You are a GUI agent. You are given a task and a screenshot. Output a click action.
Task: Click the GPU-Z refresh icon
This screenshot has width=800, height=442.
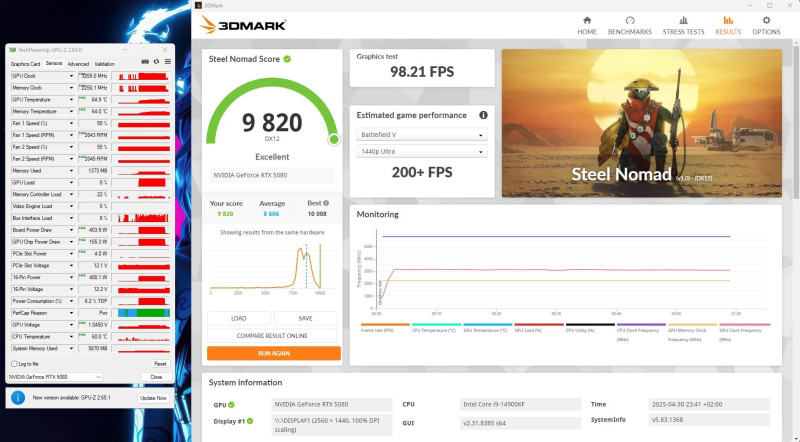(156, 62)
